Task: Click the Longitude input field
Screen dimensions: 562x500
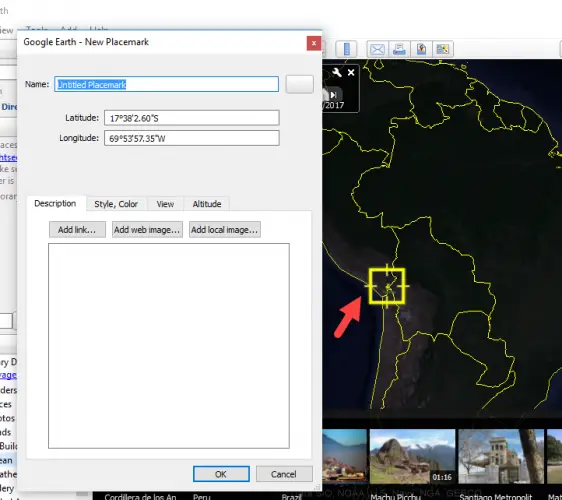Action: (192, 138)
